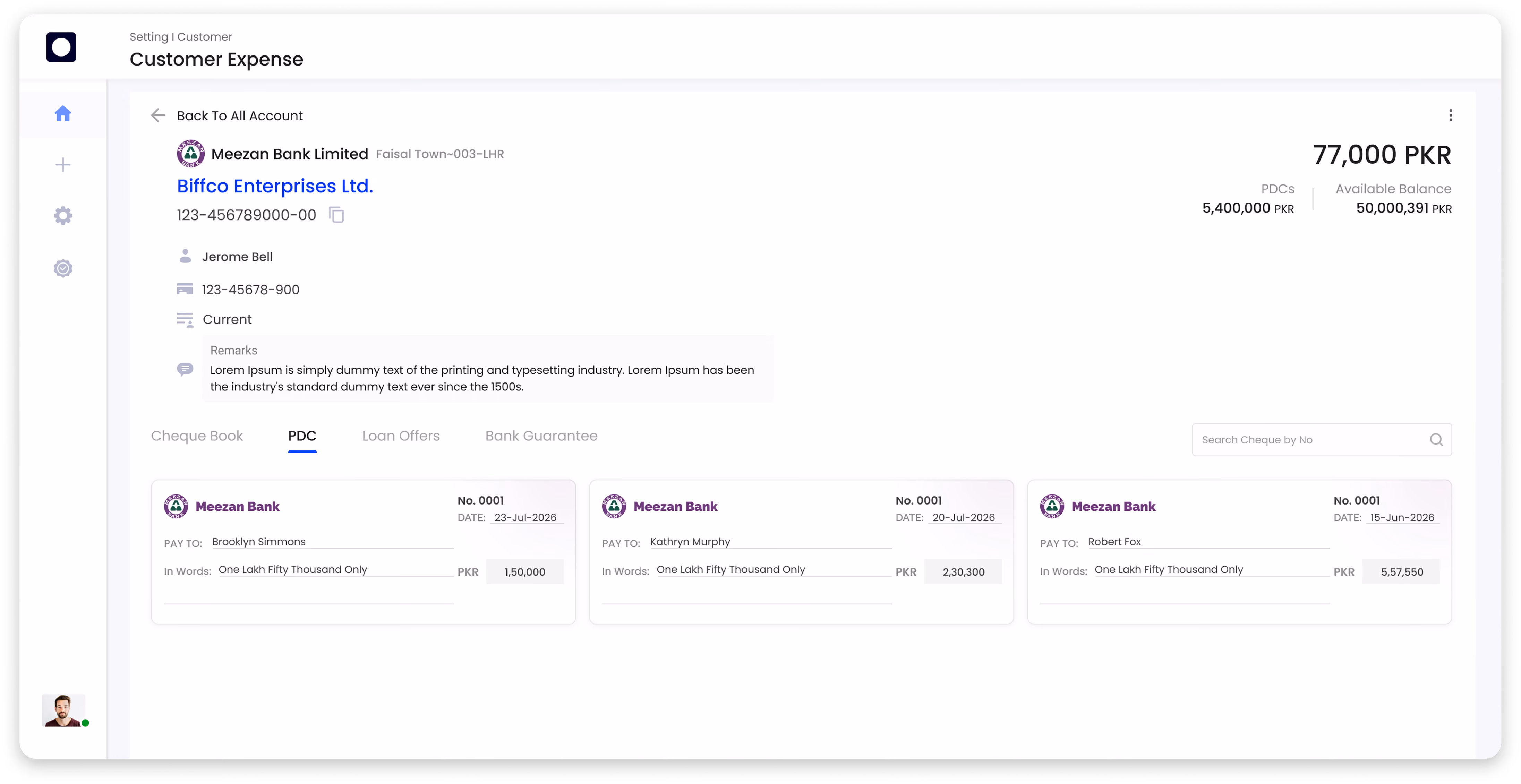
Task: Click the 2,30,300 amount box
Action: coord(963,571)
